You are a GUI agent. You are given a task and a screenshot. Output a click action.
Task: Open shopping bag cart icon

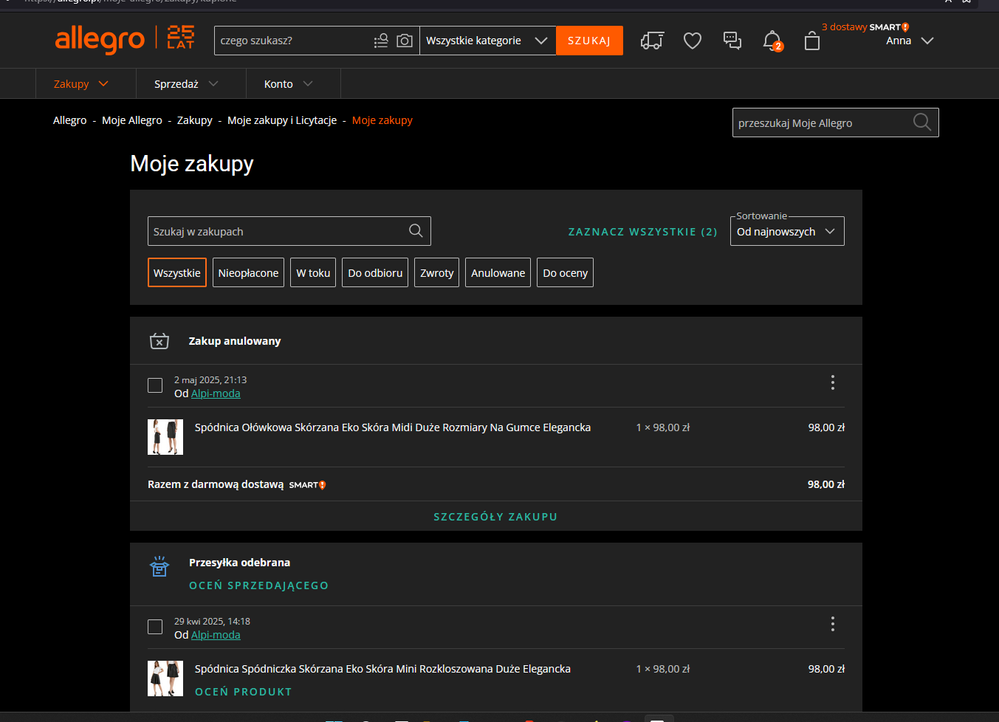pos(812,41)
